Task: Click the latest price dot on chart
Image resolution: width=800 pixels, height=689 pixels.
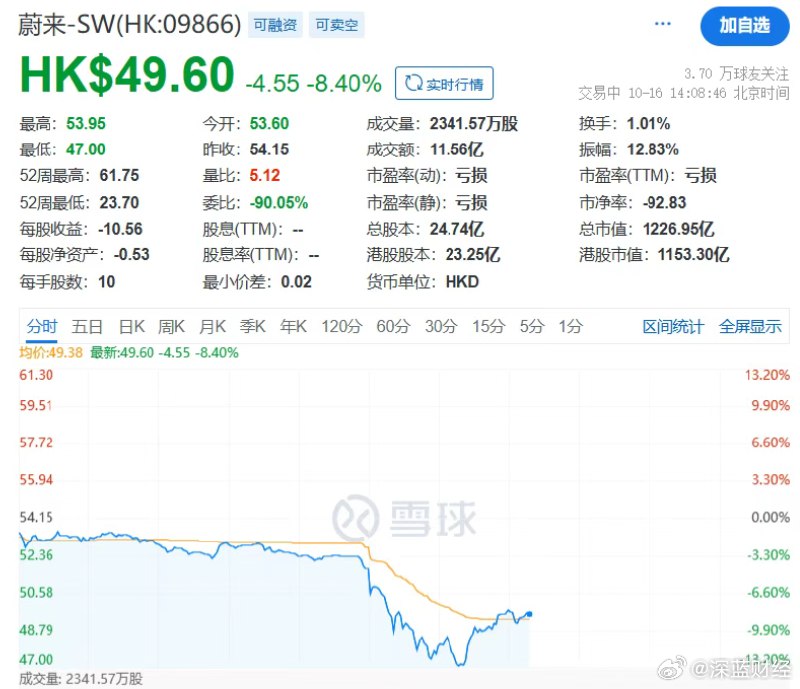Action: coord(529,614)
